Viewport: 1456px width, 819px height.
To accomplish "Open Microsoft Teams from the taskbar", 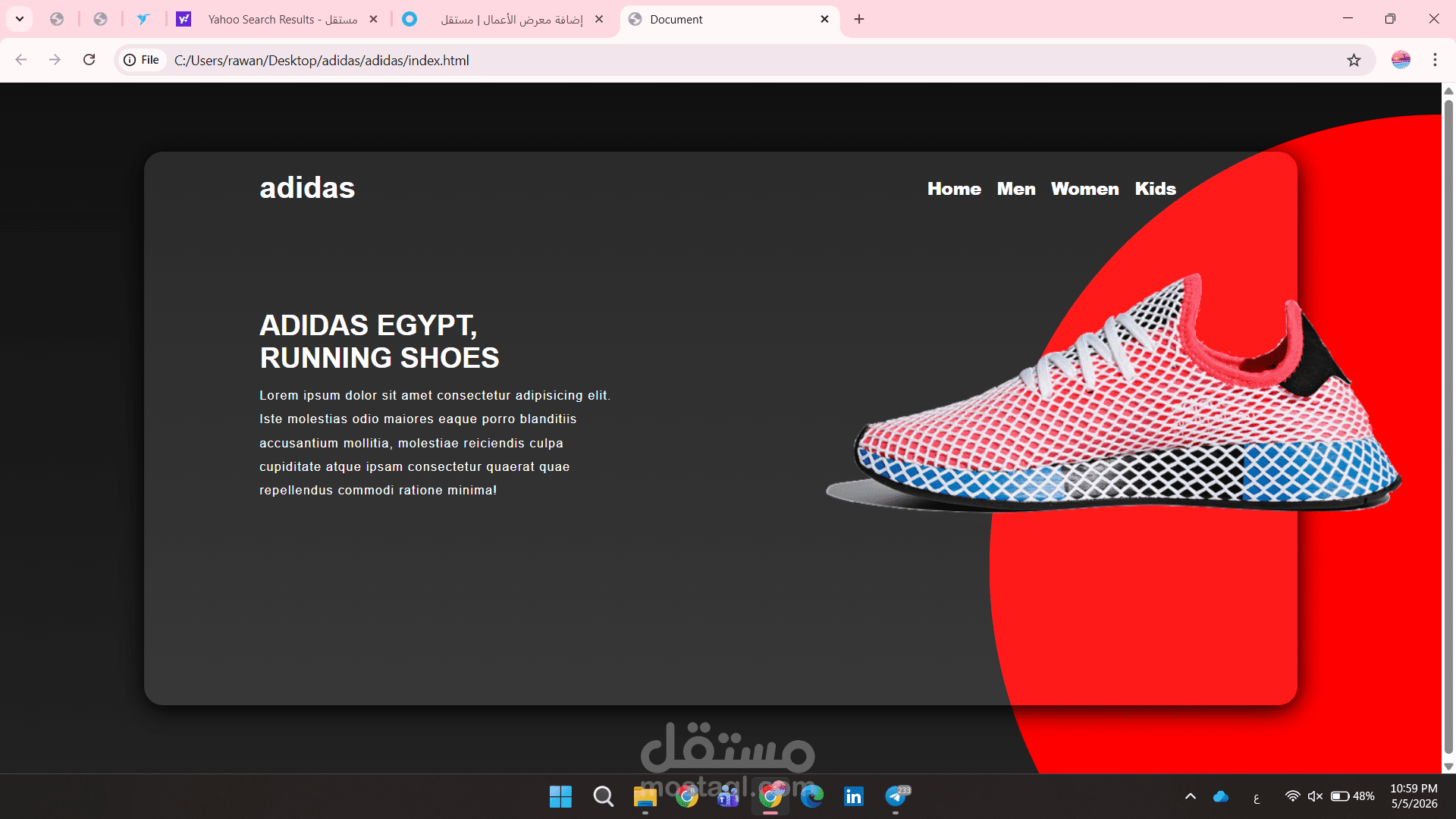I will [x=728, y=796].
